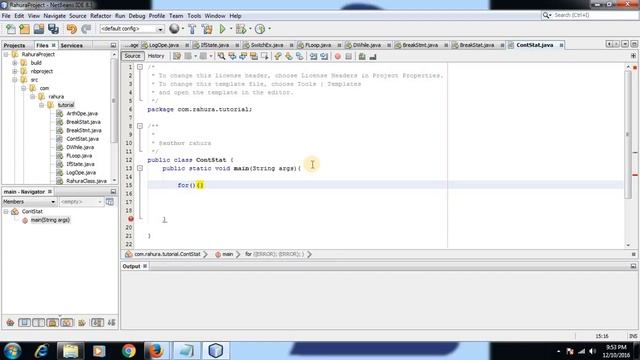Open the Navigate menu
Image resolution: width=640 pixels, height=360 pixels.
pos(54,16)
